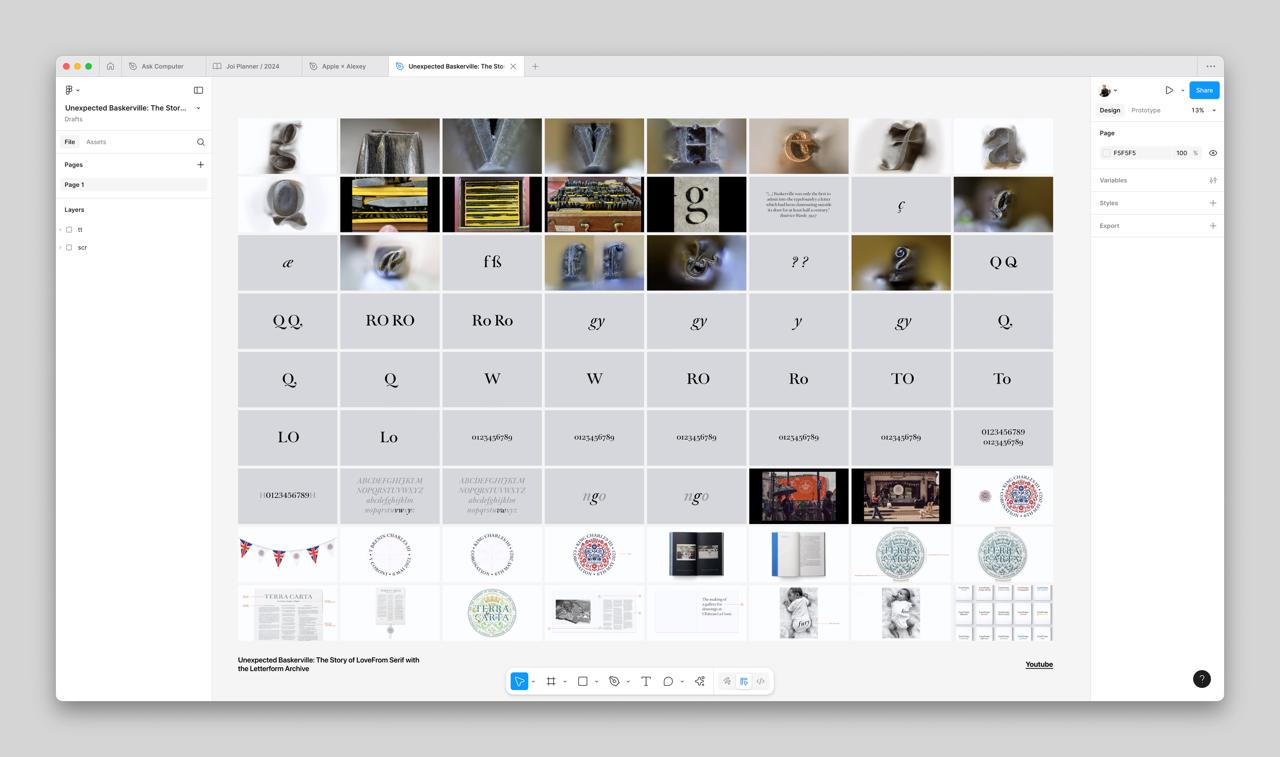
Task: Click the blue Share button
Action: click(x=1204, y=90)
